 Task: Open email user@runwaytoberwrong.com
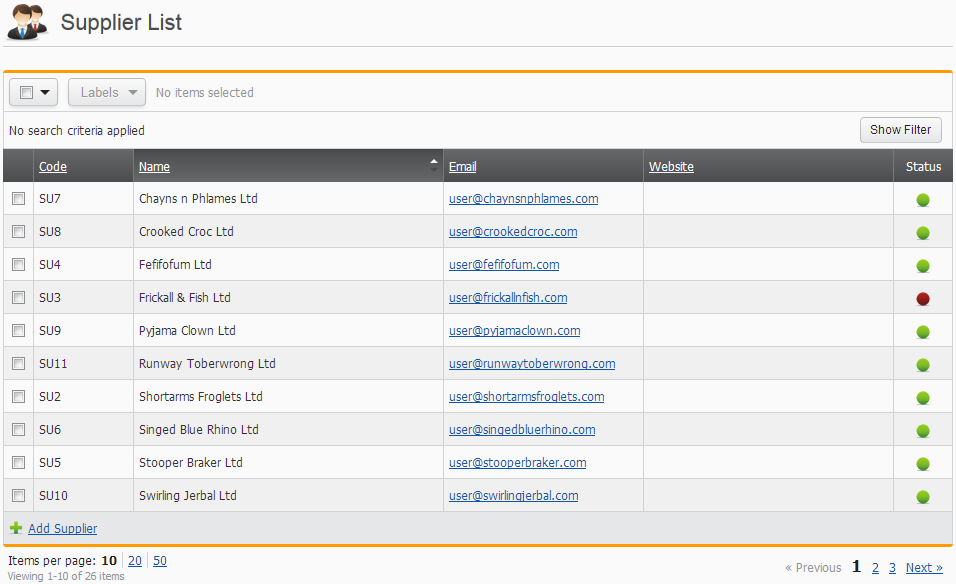pyautogui.click(x=532, y=363)
